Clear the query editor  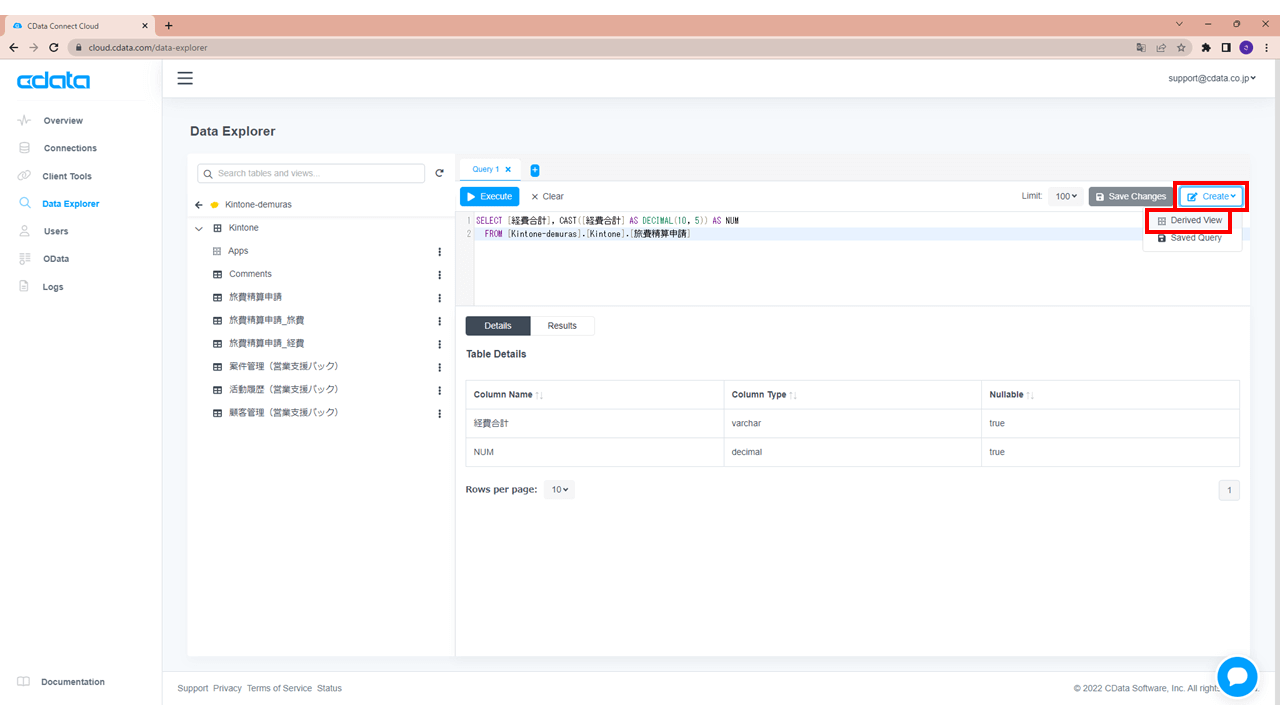click(x=547, y=197)
